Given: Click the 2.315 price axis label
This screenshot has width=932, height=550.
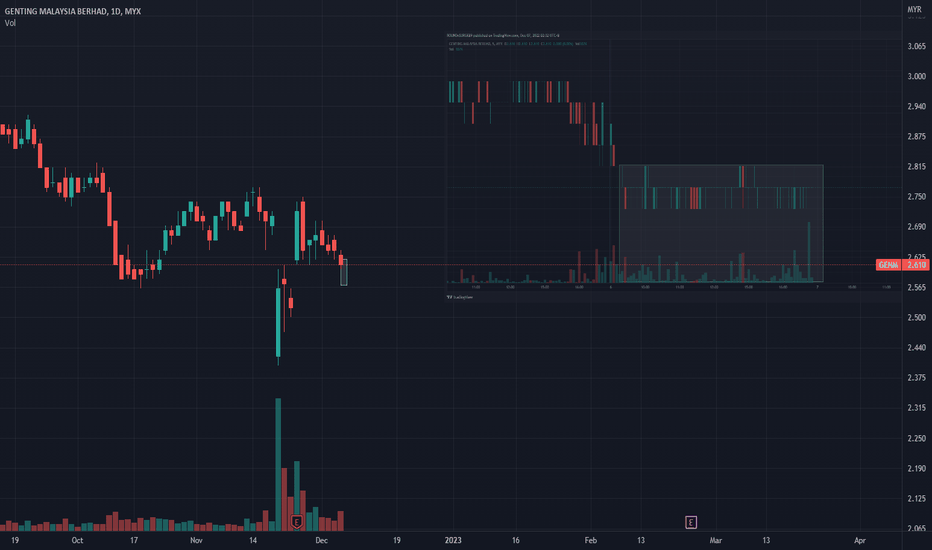Looking at the screenshot, I should [916, 407].
